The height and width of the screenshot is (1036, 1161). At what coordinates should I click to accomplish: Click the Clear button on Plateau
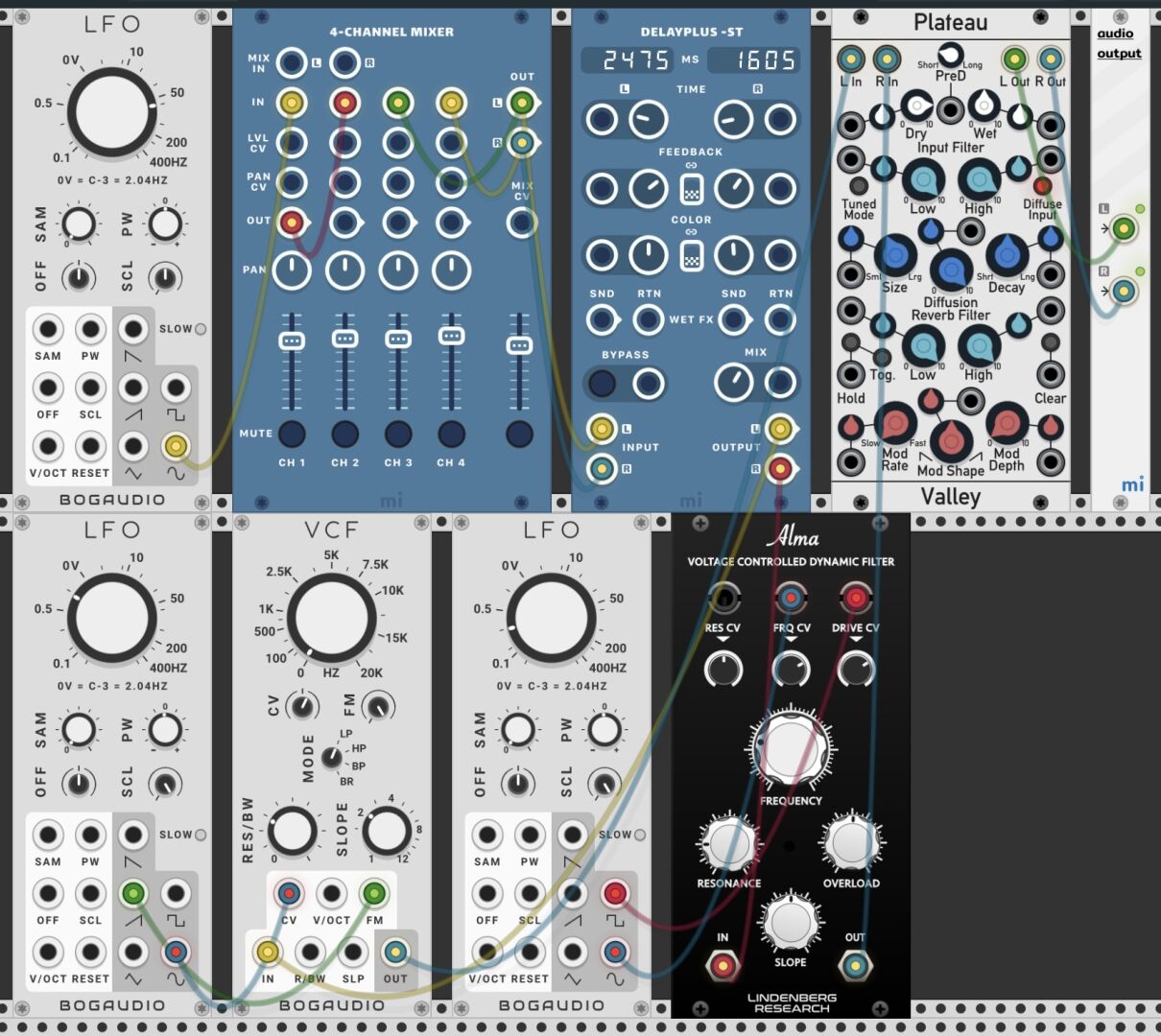(x=1051, y=342)
